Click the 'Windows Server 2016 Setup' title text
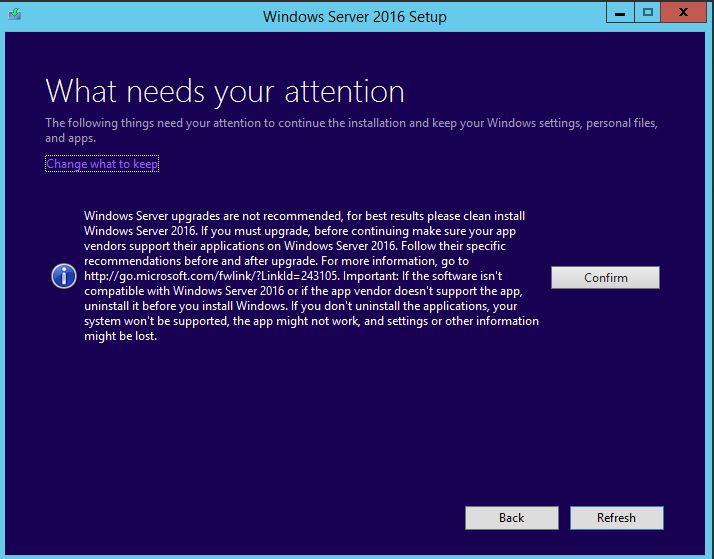 point(354,16)
